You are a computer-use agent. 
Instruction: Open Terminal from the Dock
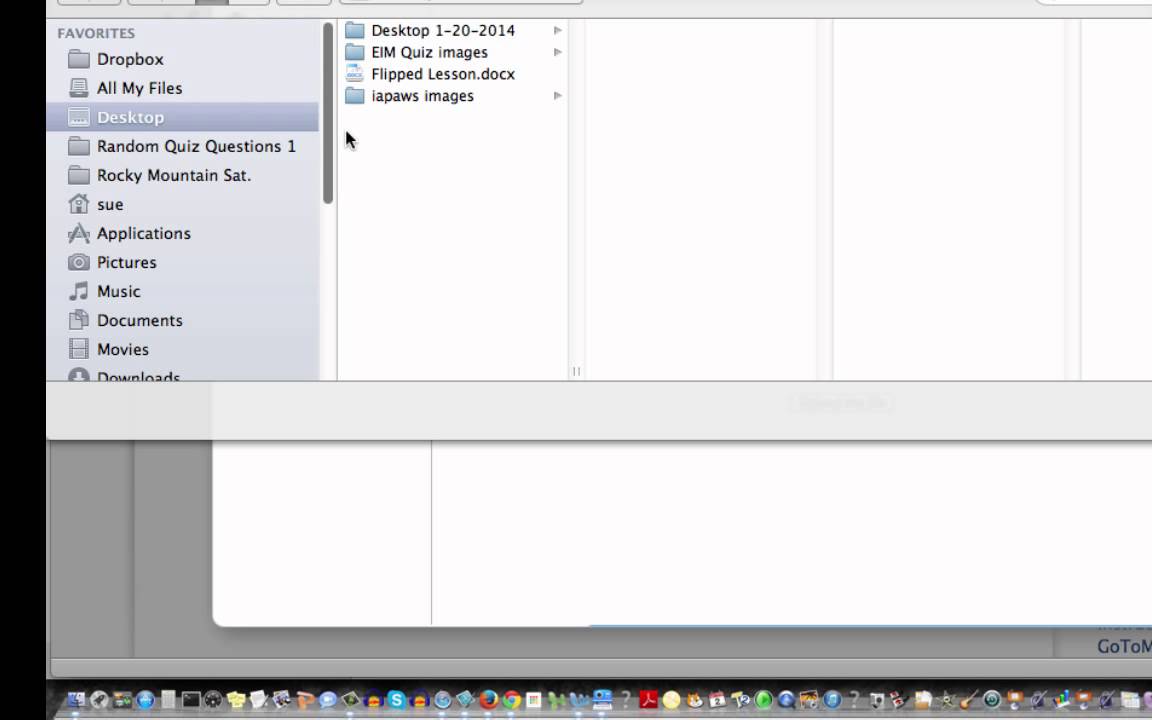(191, 699)
